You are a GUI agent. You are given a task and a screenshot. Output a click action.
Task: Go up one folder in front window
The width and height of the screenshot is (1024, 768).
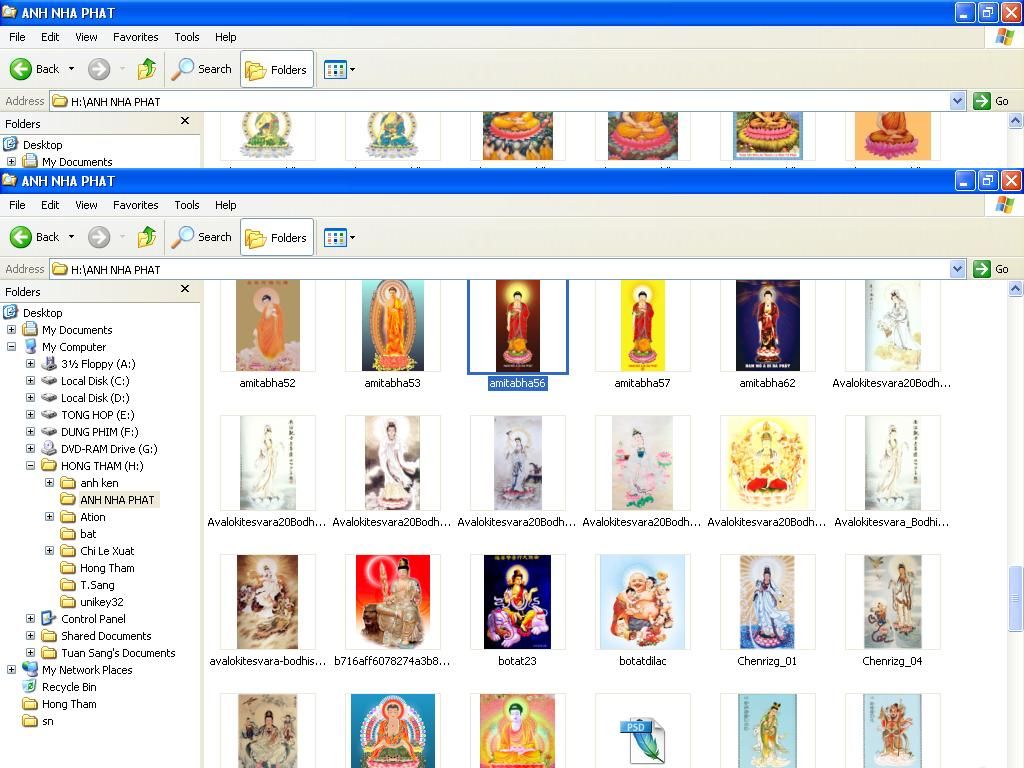[x=147, y=237]
